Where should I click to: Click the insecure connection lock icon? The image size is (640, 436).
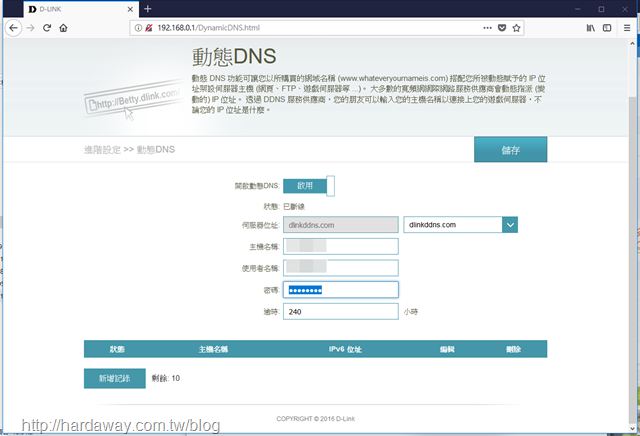[x=149, y=28]
